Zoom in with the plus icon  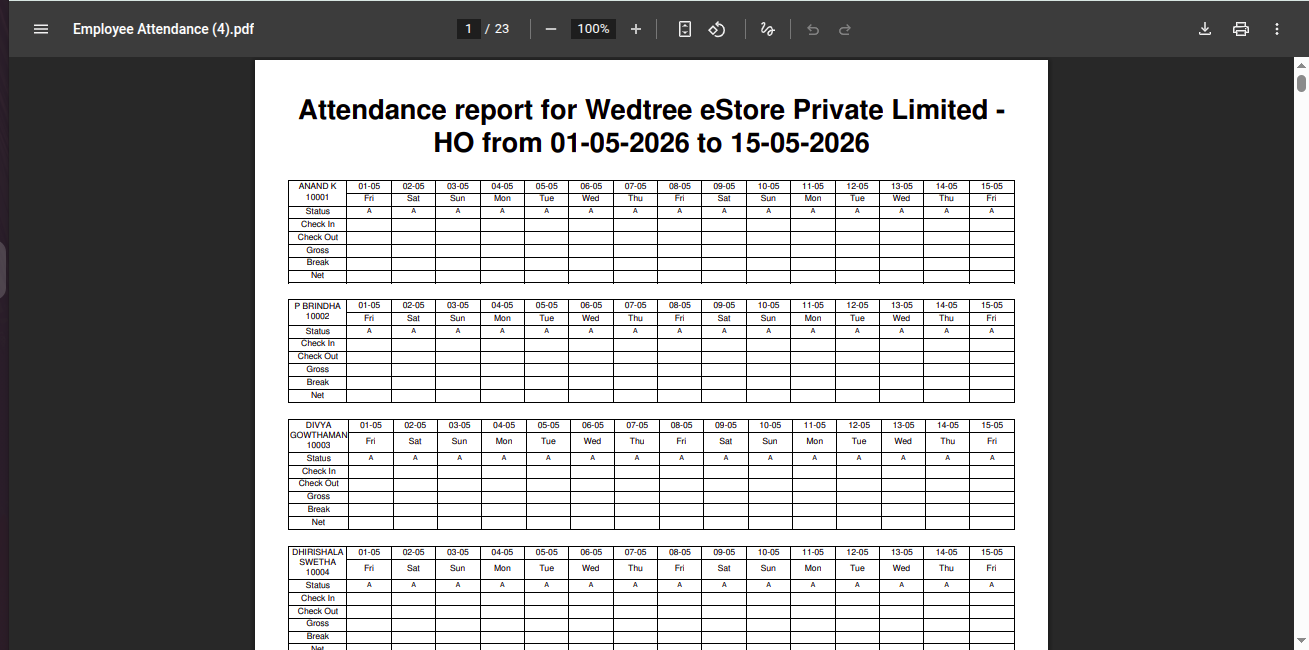click(x=636, y=29)
